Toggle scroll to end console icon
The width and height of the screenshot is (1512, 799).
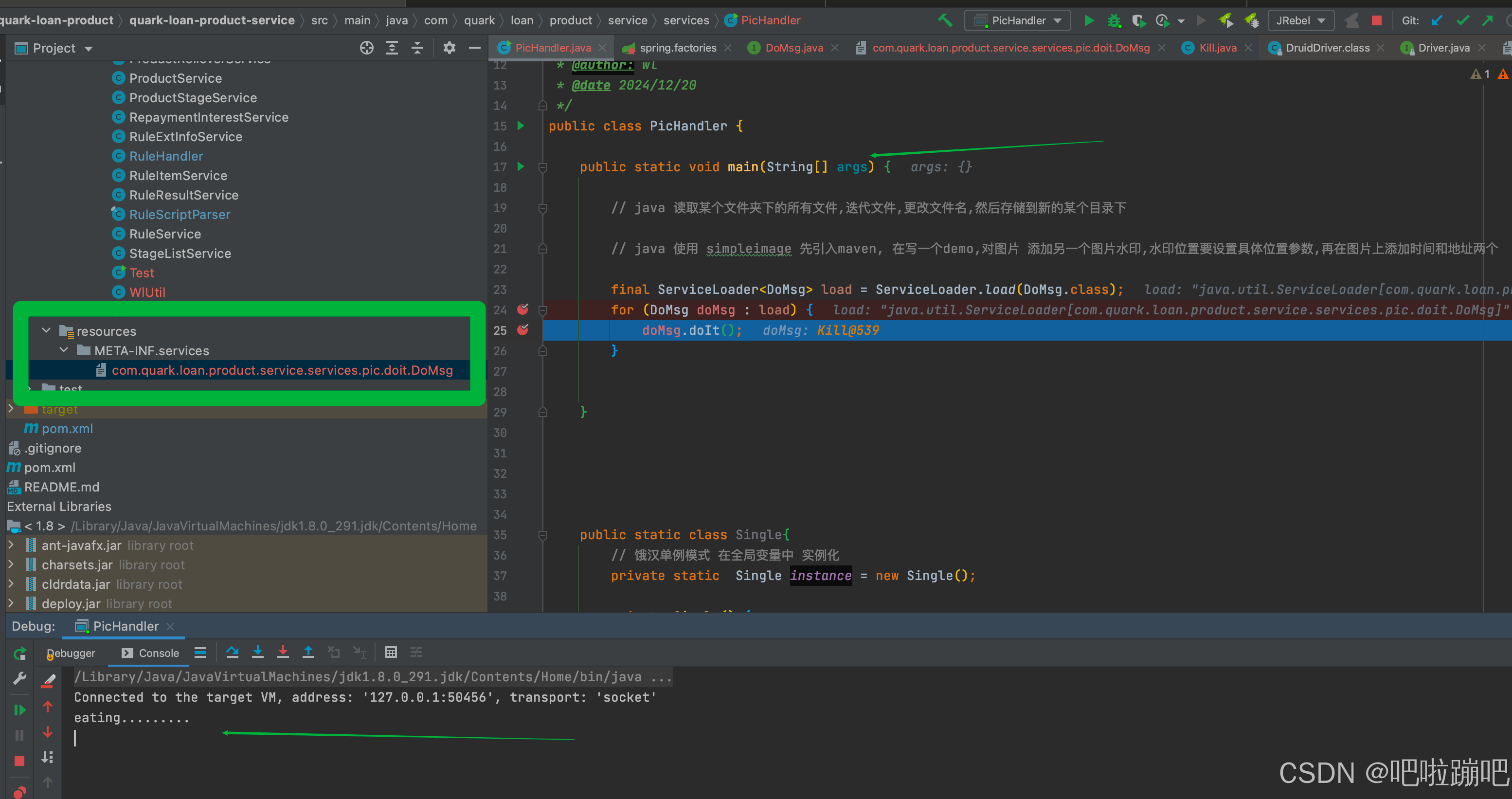click(x=48, y=757)
